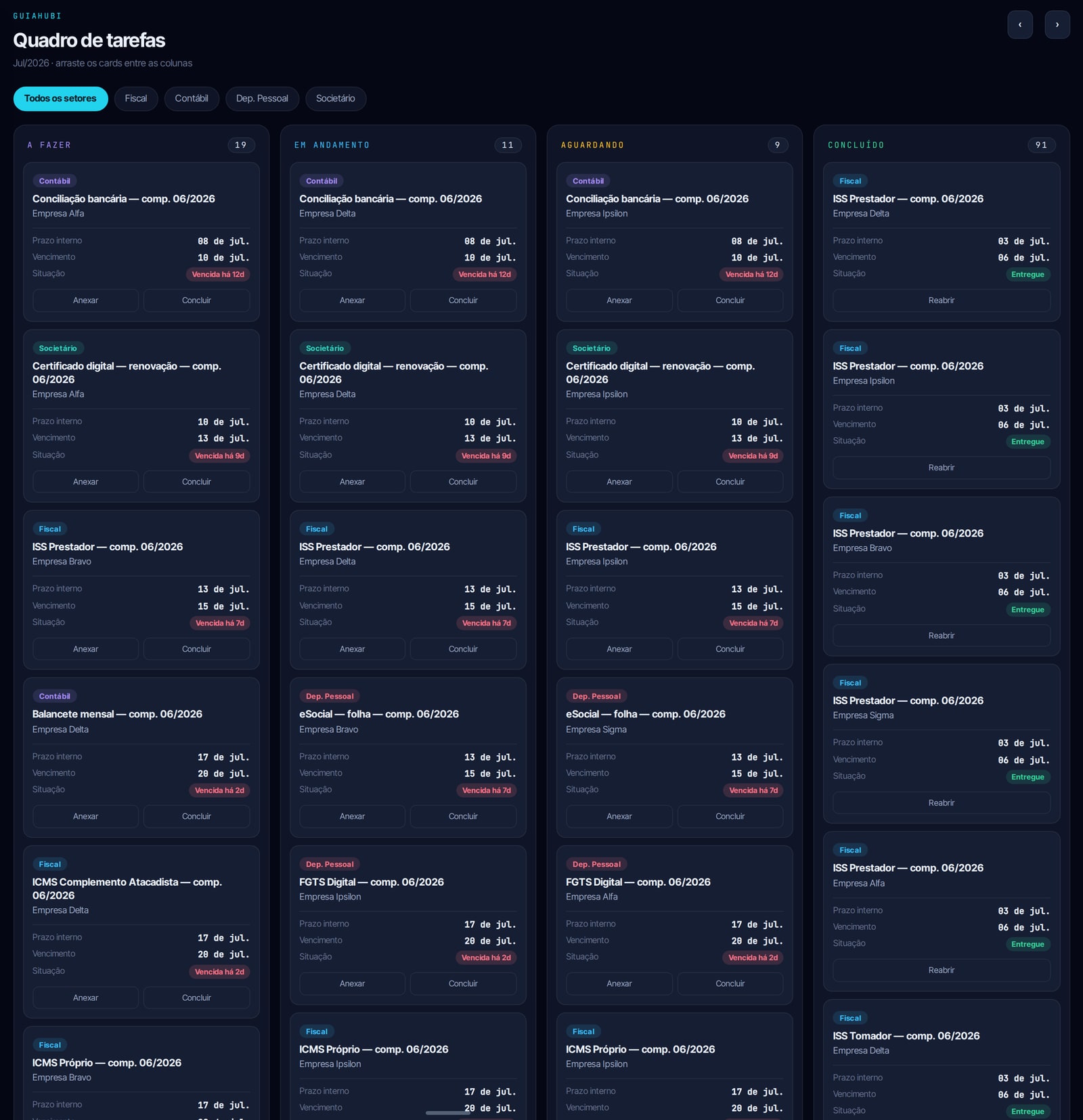Concluir FGTS Digital Empresa Alfa card
The width and height of the screenshot is (1083, 1120).
click(730, 983)
